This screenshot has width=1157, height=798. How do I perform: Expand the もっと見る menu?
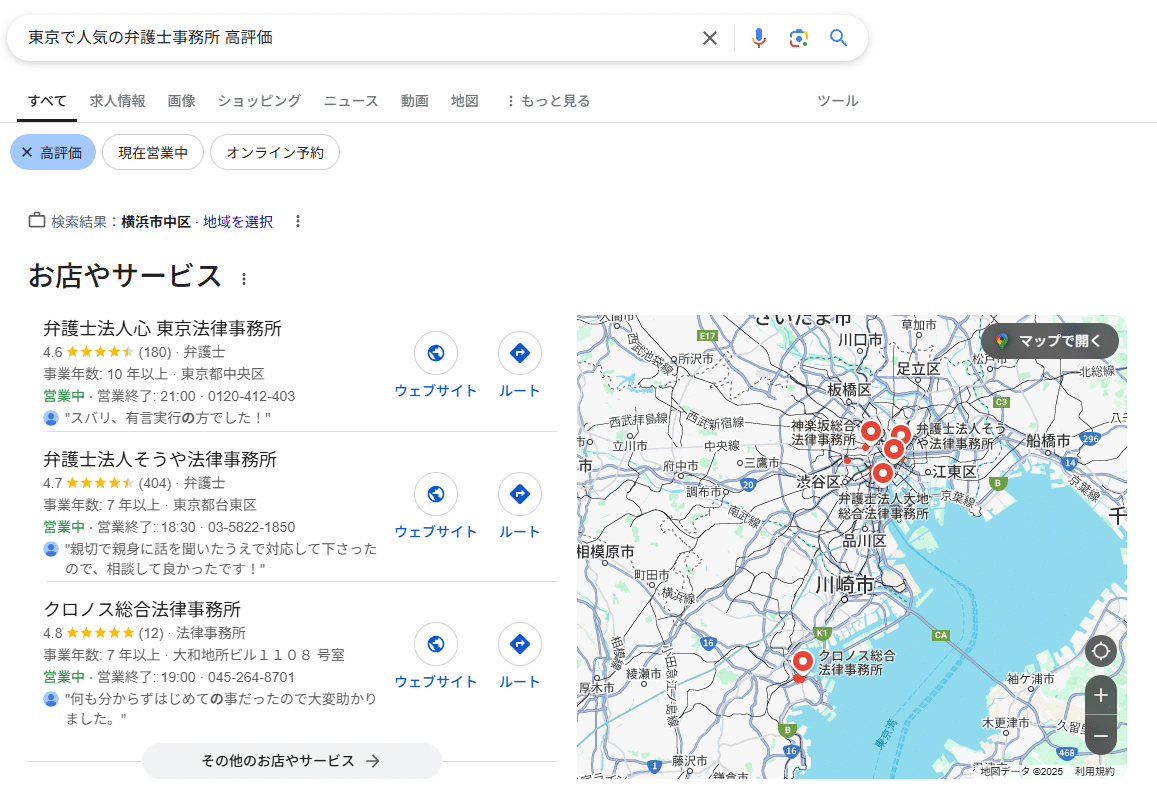click(x=547, y=101)
